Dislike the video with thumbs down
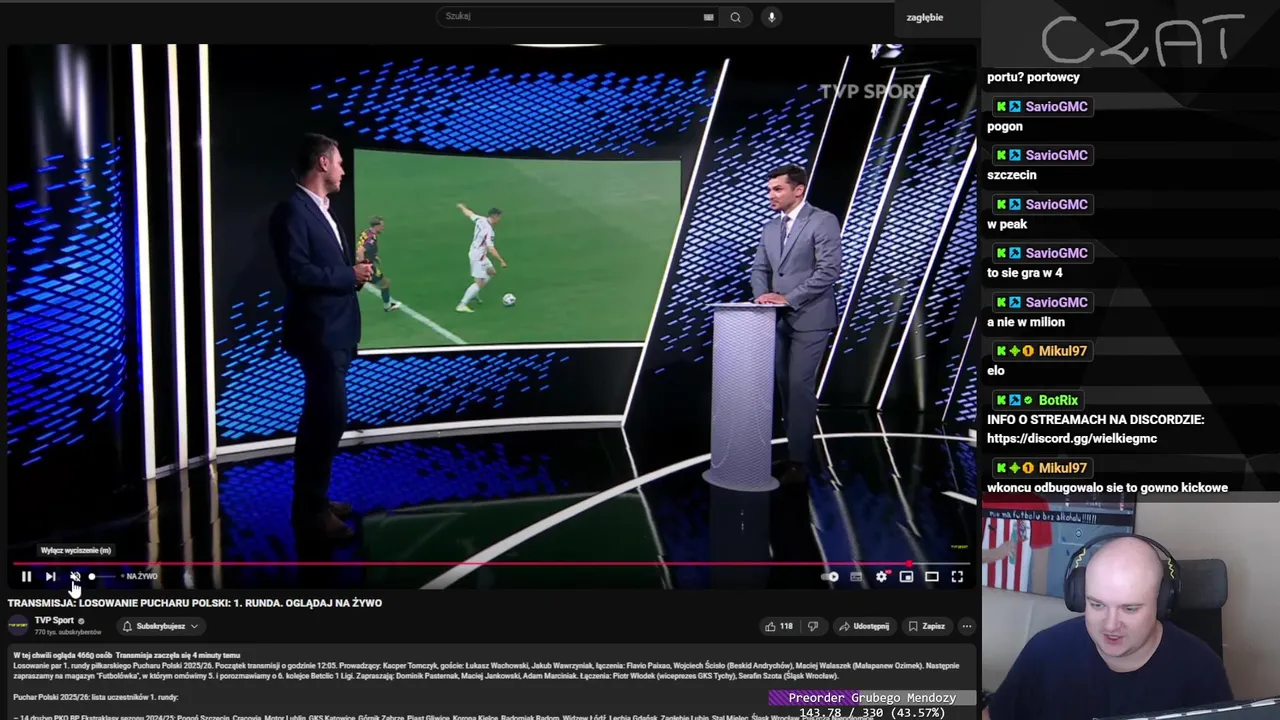The image size is (1280, 720). [x=813, y=626]
